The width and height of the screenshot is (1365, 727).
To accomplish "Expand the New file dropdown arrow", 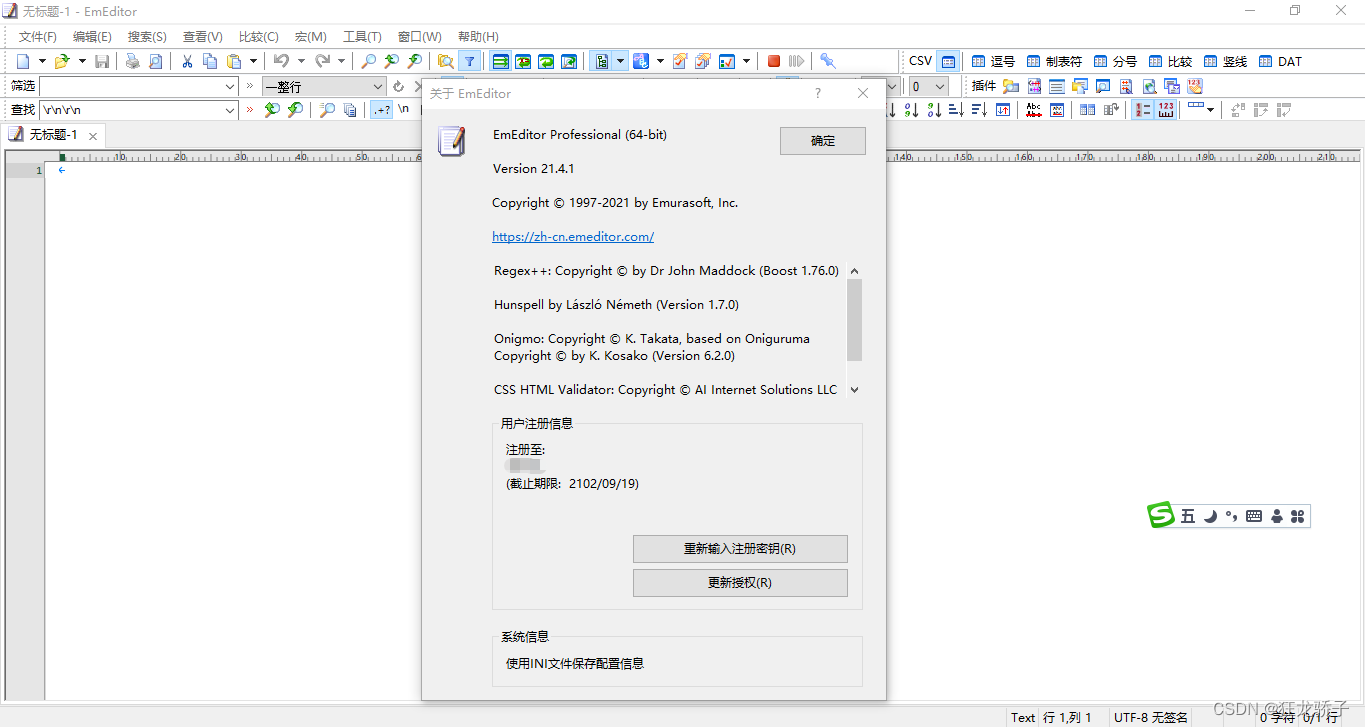I will [x=42, y=62].
